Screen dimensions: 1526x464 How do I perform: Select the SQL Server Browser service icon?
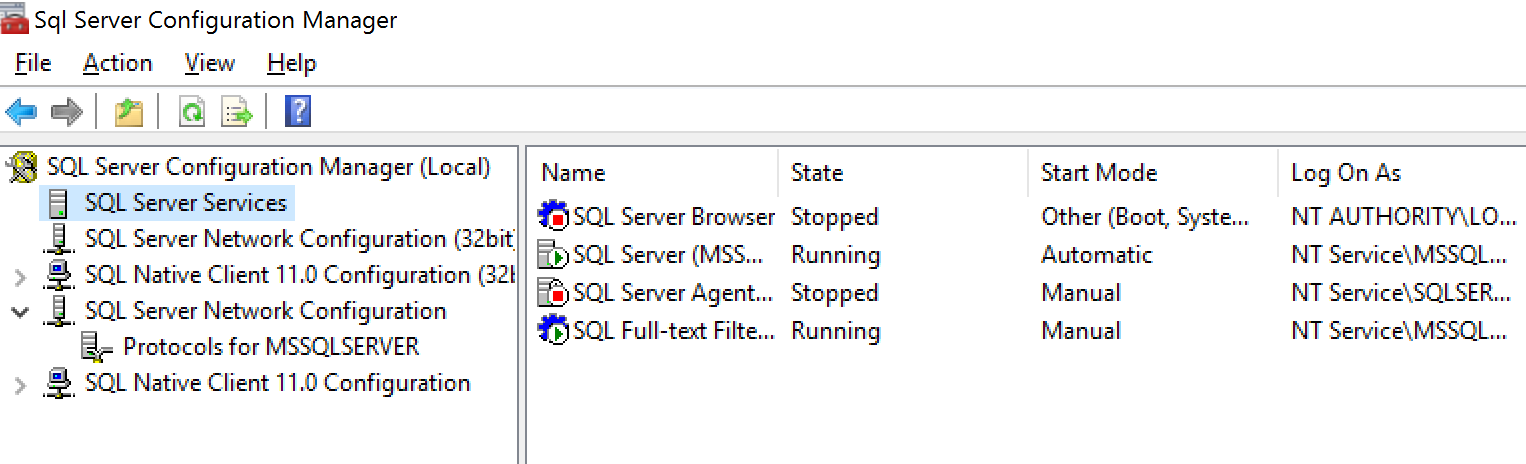tap(553, 217)
